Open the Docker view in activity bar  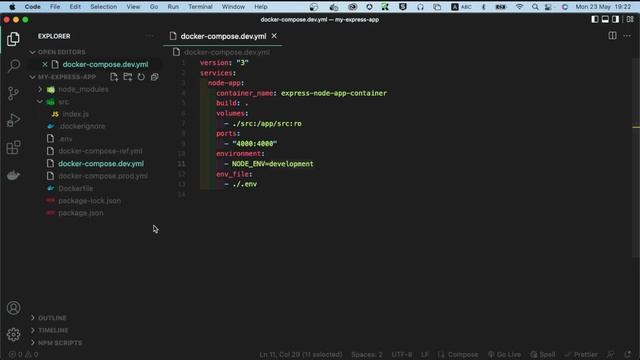coord(13,175)
